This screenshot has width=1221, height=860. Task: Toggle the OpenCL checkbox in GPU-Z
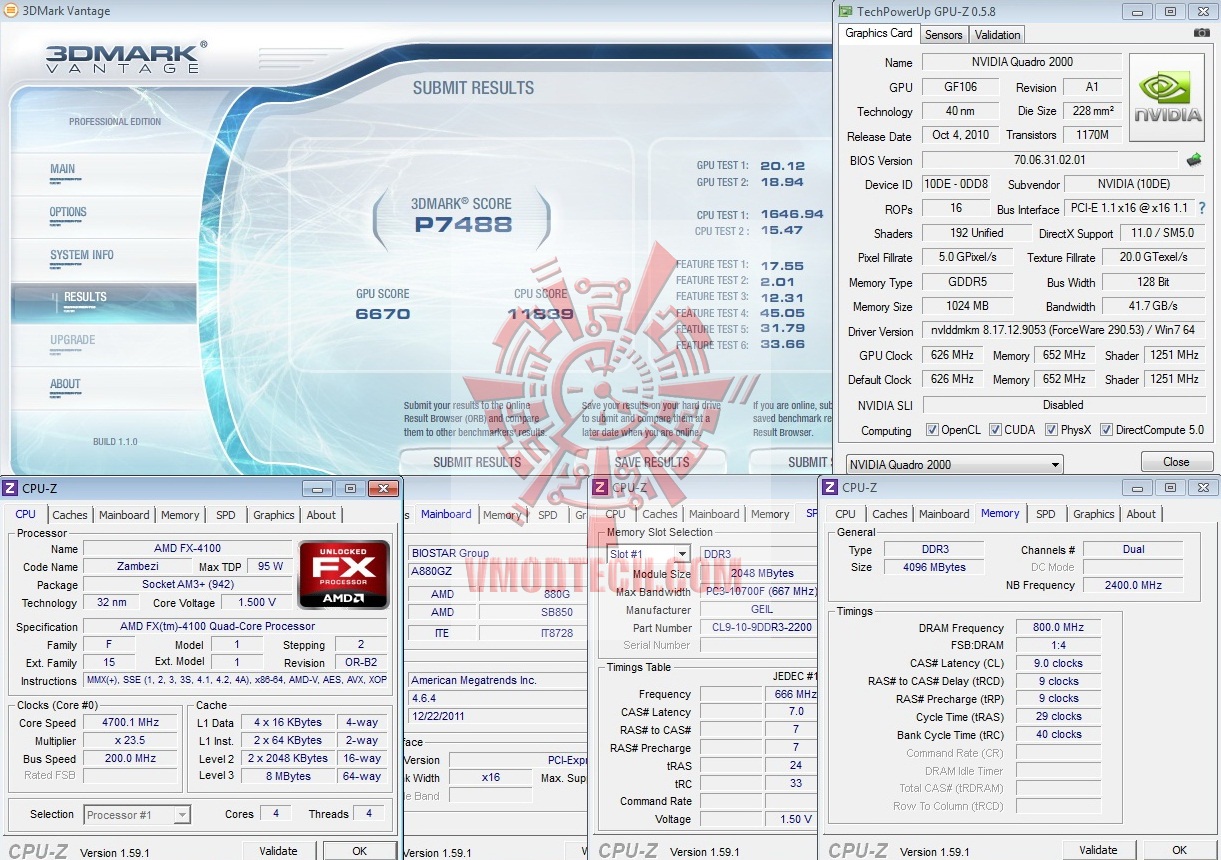pos(932,430)
